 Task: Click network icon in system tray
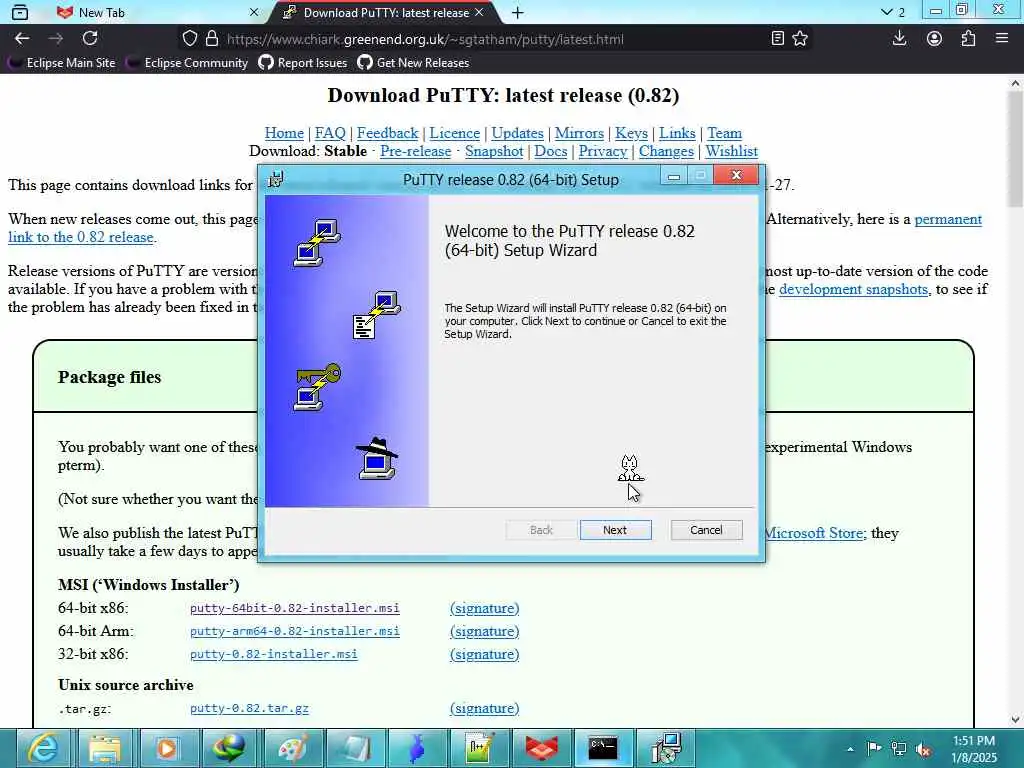pyautogui.click(x=899, y=749)
